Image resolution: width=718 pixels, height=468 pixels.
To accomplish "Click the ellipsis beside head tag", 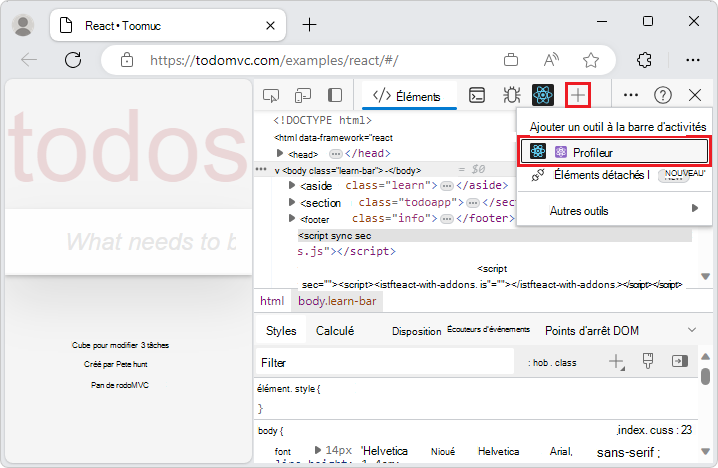I will pos(336,153).
